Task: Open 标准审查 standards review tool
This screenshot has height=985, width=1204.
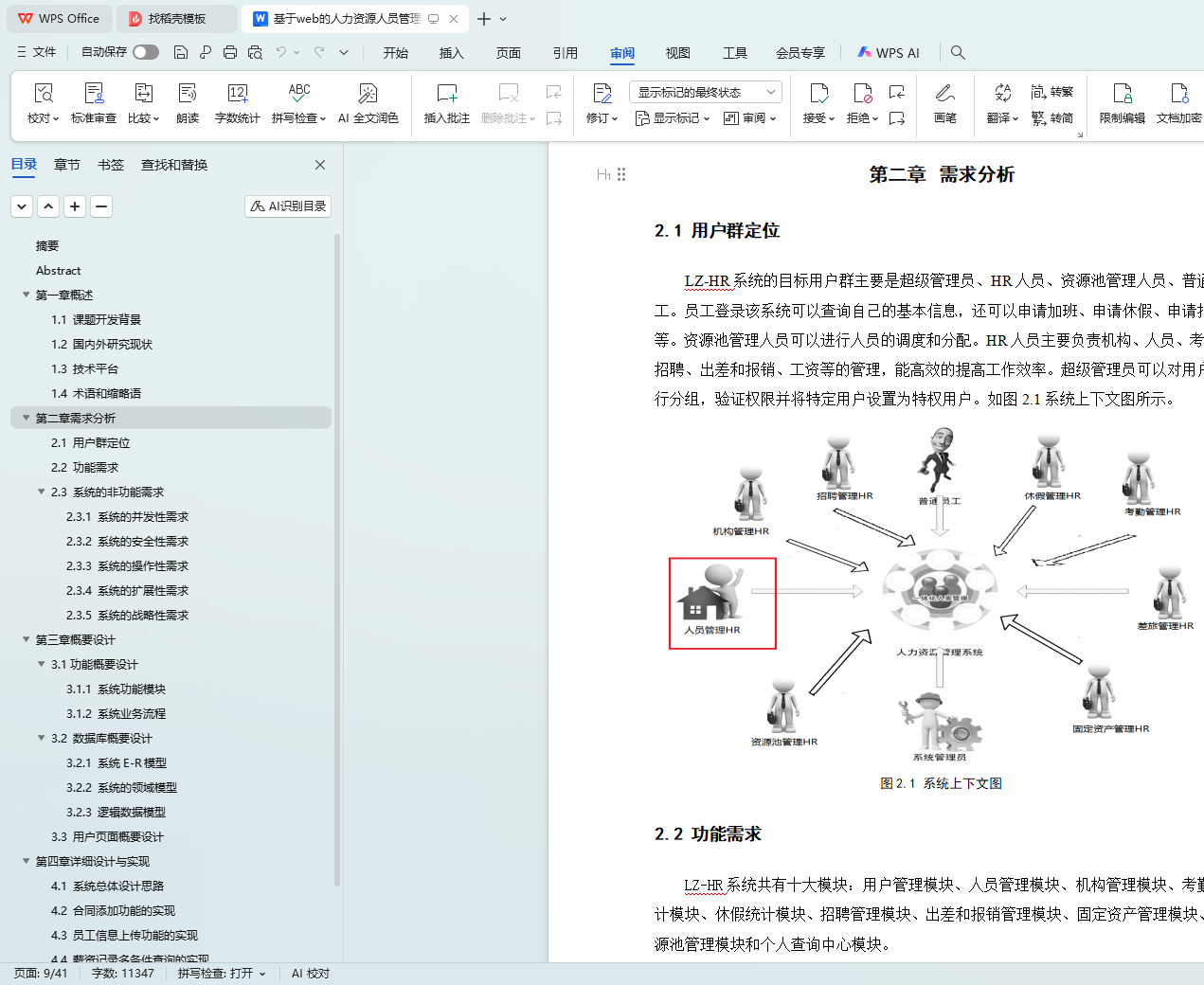Action: [94, 103]
